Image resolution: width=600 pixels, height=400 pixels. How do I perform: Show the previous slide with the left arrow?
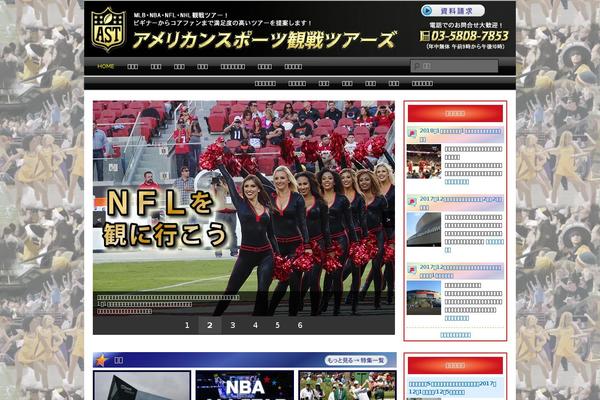(x=99, y=220)
